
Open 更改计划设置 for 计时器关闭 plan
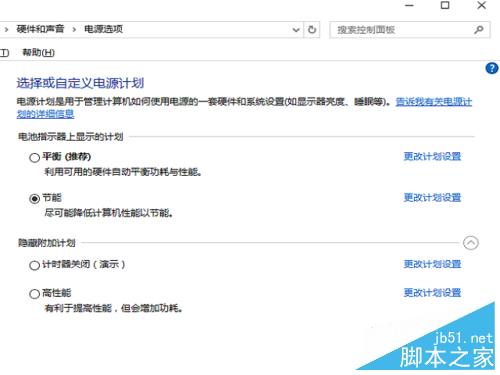click(x=432, y=264)
